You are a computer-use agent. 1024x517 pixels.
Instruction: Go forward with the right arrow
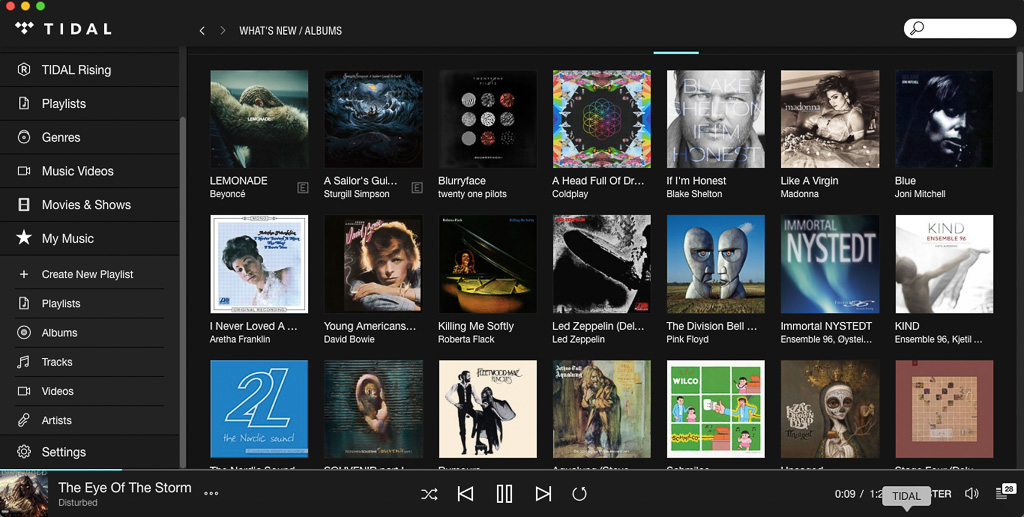[x=222, y=31]
